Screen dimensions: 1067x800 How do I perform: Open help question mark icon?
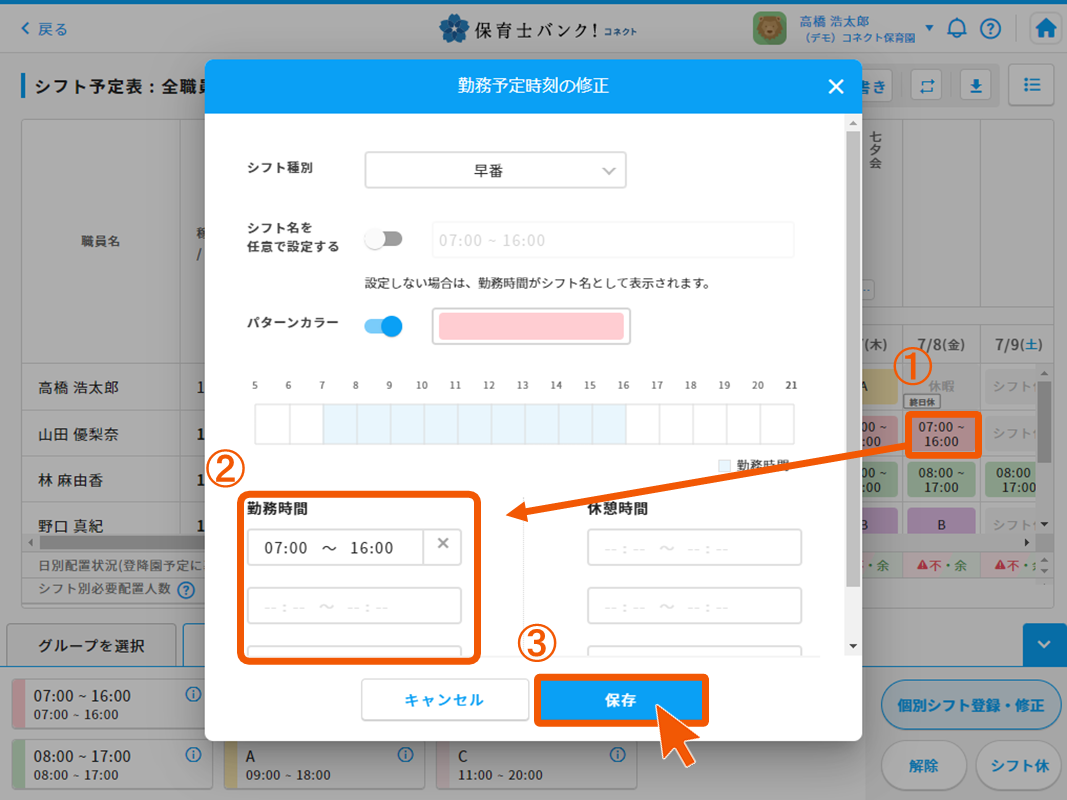tap(990, 28)
